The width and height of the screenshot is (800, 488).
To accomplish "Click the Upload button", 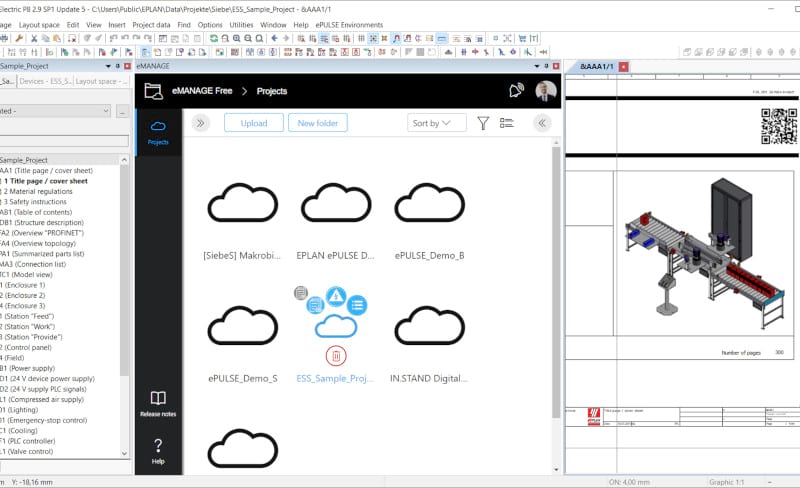I will pos(253,123).
